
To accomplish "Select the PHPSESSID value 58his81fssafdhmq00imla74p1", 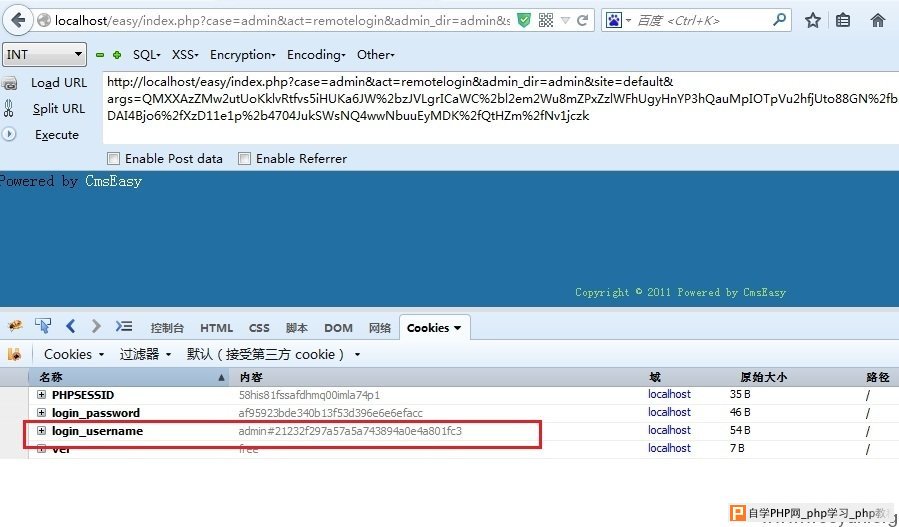I will pos(309,395).
